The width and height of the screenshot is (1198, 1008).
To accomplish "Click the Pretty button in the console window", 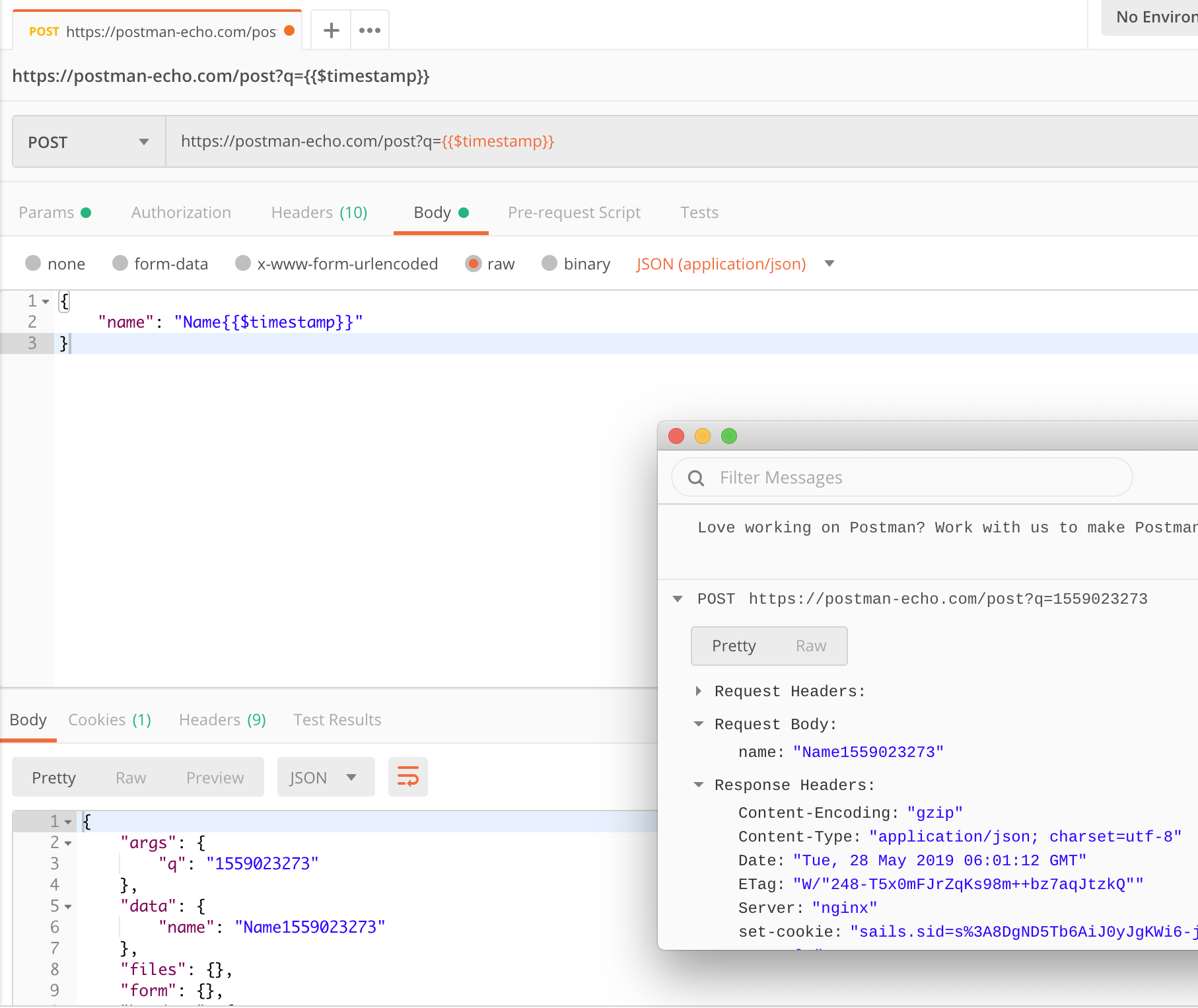I will pos(734,646).
